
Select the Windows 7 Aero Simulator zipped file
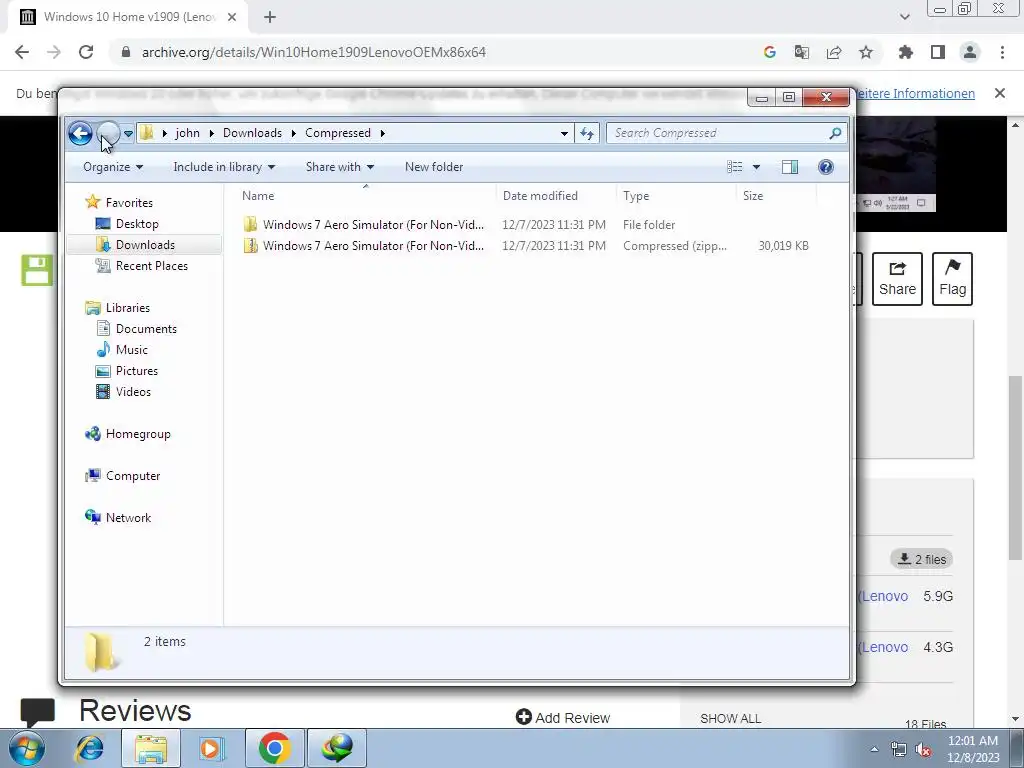[526, 246]
